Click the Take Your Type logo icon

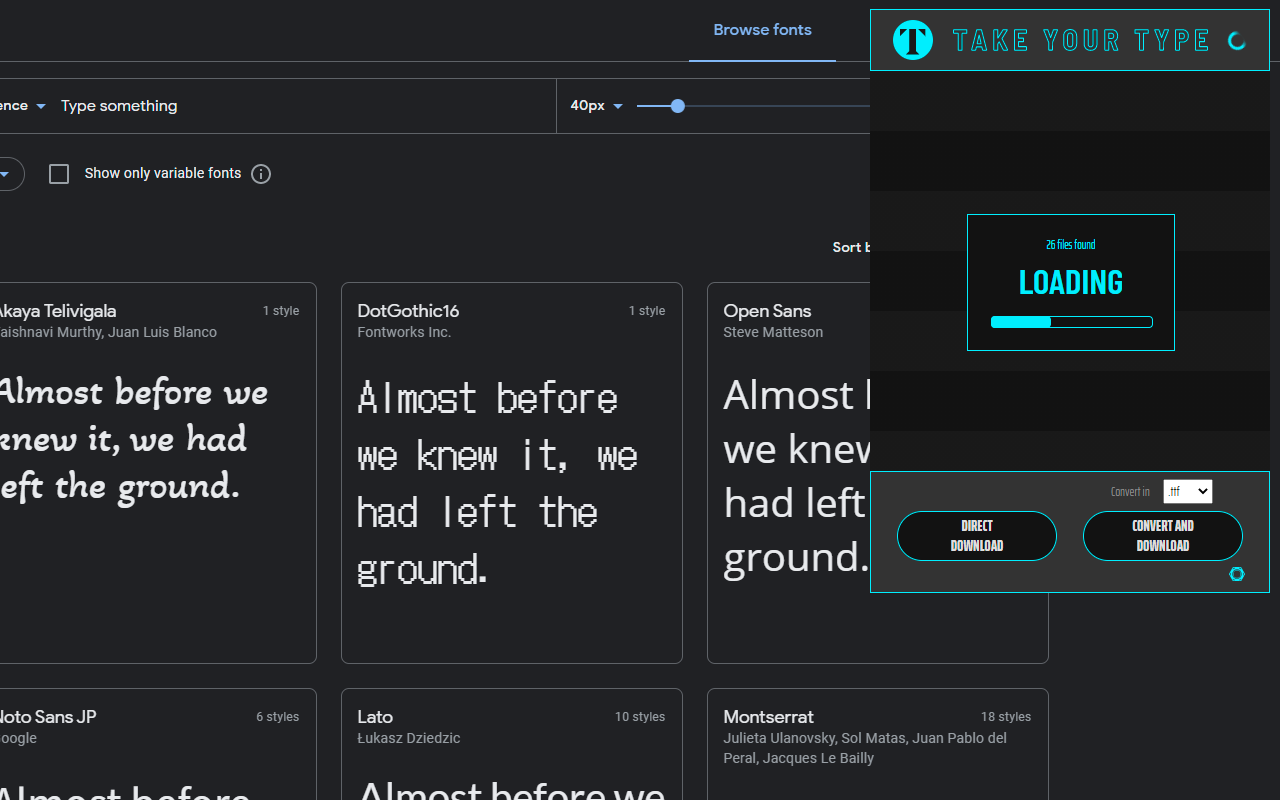[x=913, y=40]
